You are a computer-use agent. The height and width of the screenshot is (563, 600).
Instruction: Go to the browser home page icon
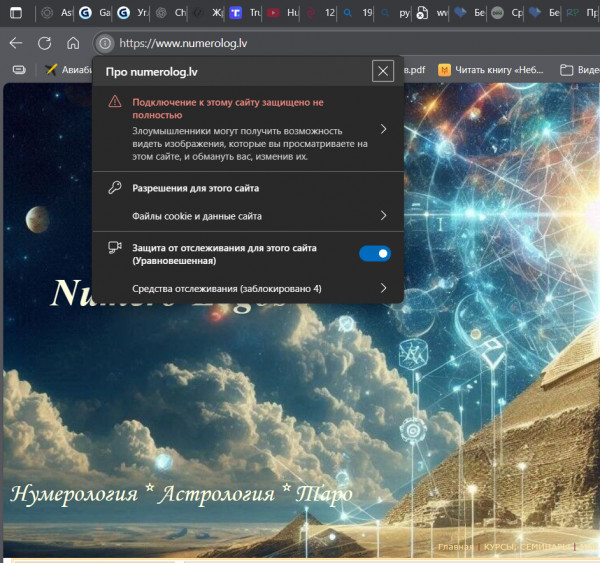pyautogui.click(x=73, y=43)
